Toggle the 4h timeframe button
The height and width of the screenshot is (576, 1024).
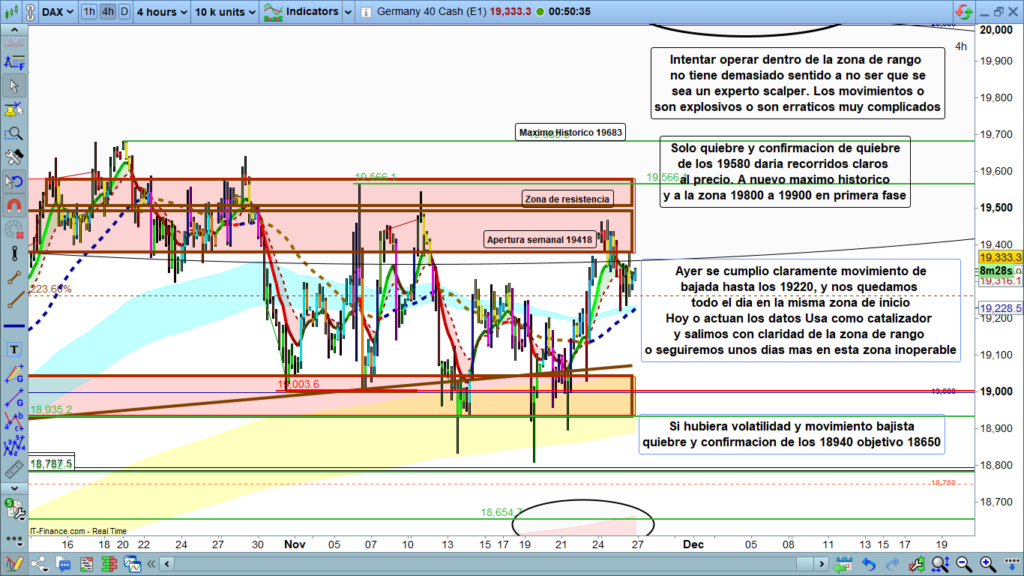click(107, 12)
